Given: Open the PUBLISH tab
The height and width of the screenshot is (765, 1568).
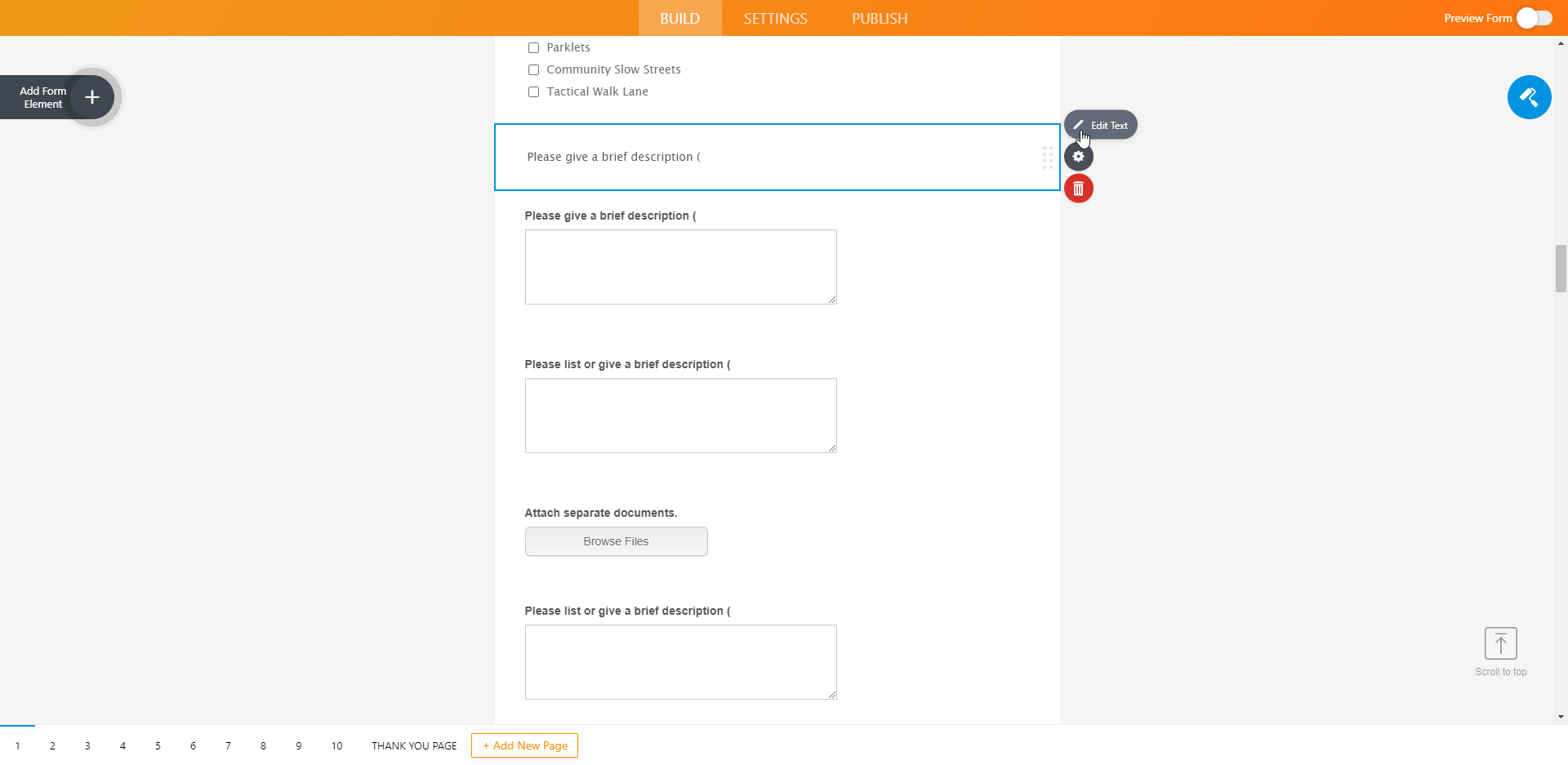Looking at the screenshot, I should tap(880, 18).
